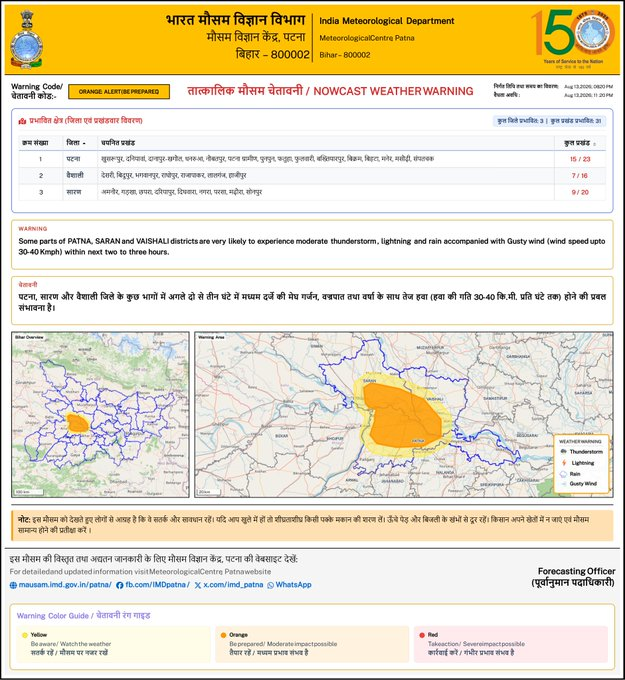This screenshot has height=680, width=625.
Task: Click the बिहार – 800002 Hindi address text
Action: [x=272, y=55]
